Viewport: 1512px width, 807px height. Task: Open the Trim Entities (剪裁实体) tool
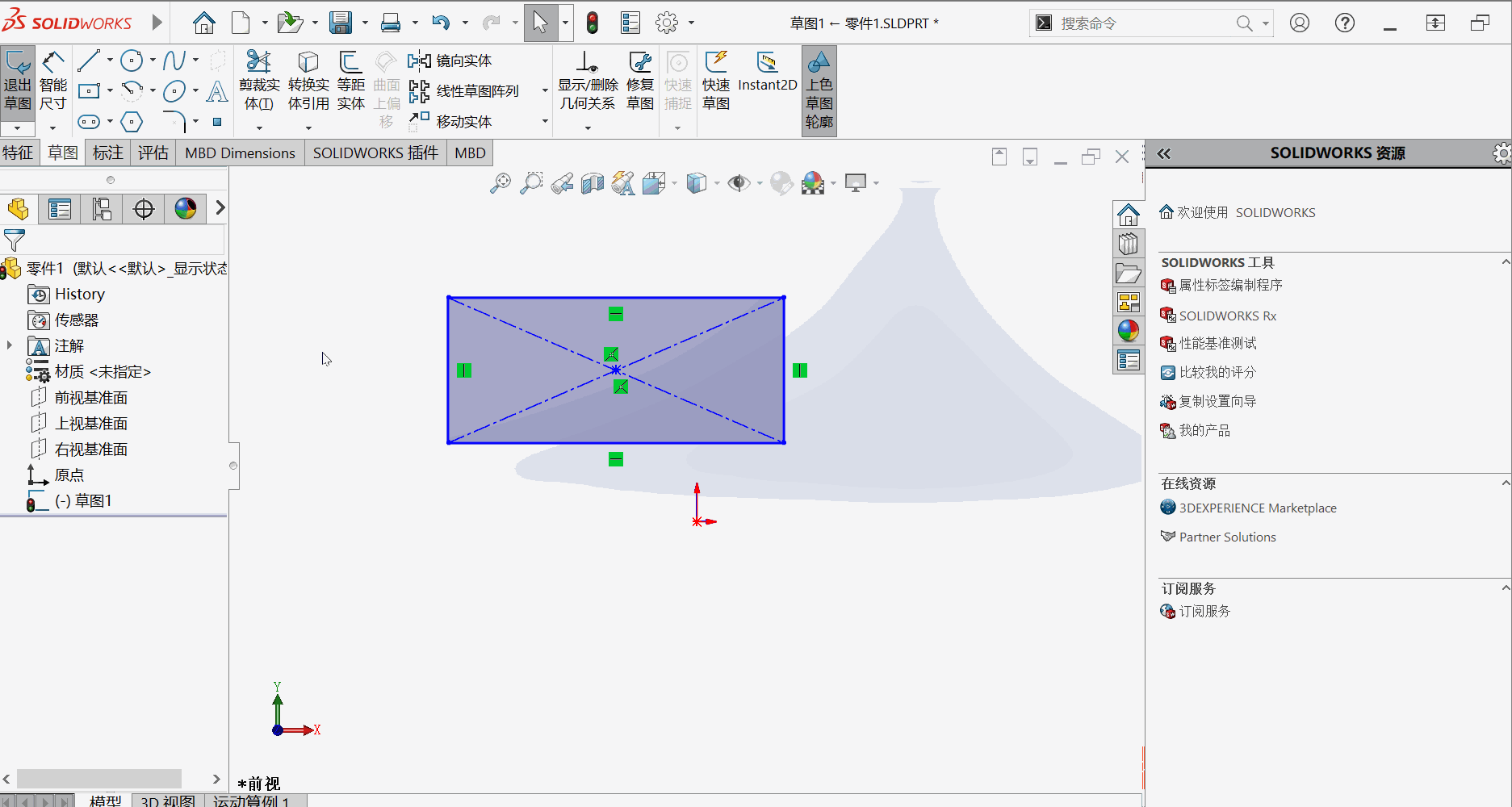coord(258,81)
